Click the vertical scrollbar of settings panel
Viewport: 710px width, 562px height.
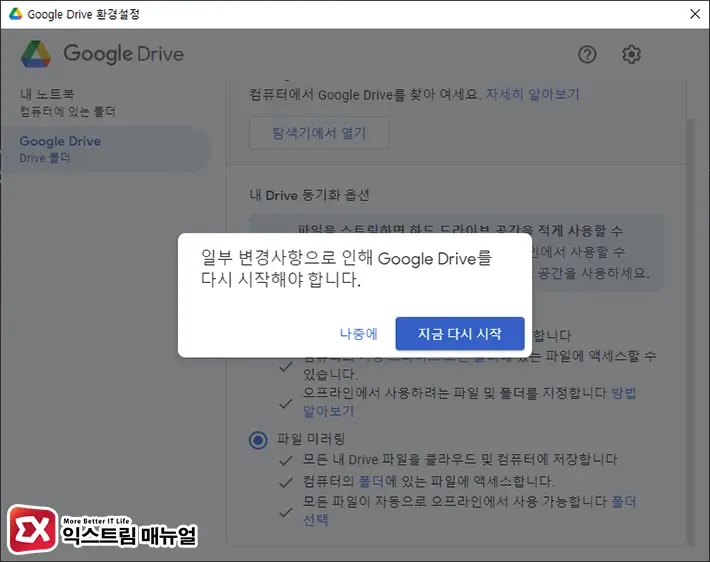(x=690, y=331)
